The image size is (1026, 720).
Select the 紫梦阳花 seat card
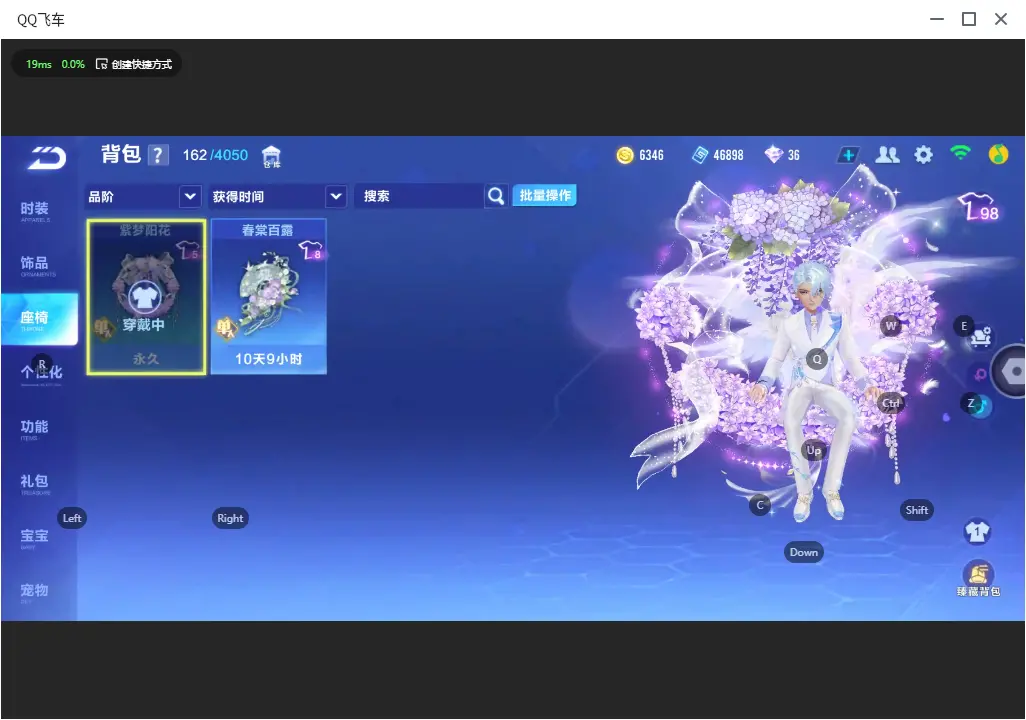pos(146,297)
